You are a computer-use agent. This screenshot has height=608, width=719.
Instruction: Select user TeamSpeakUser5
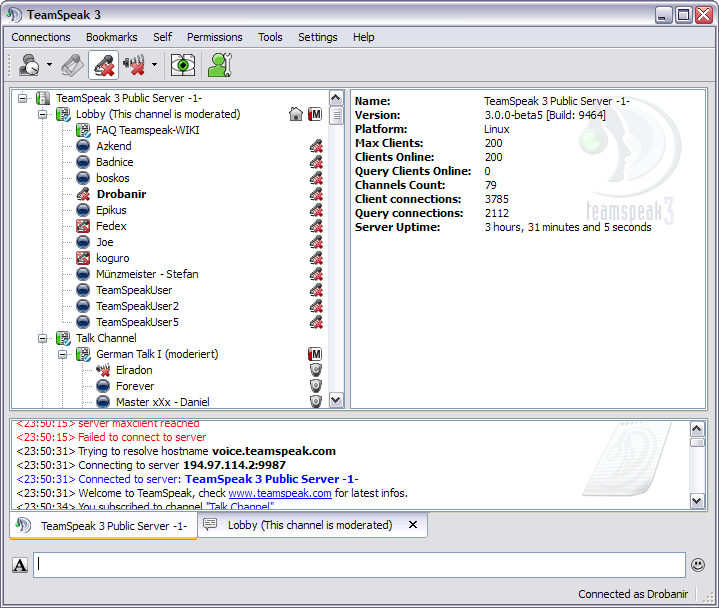click(138, 322)
